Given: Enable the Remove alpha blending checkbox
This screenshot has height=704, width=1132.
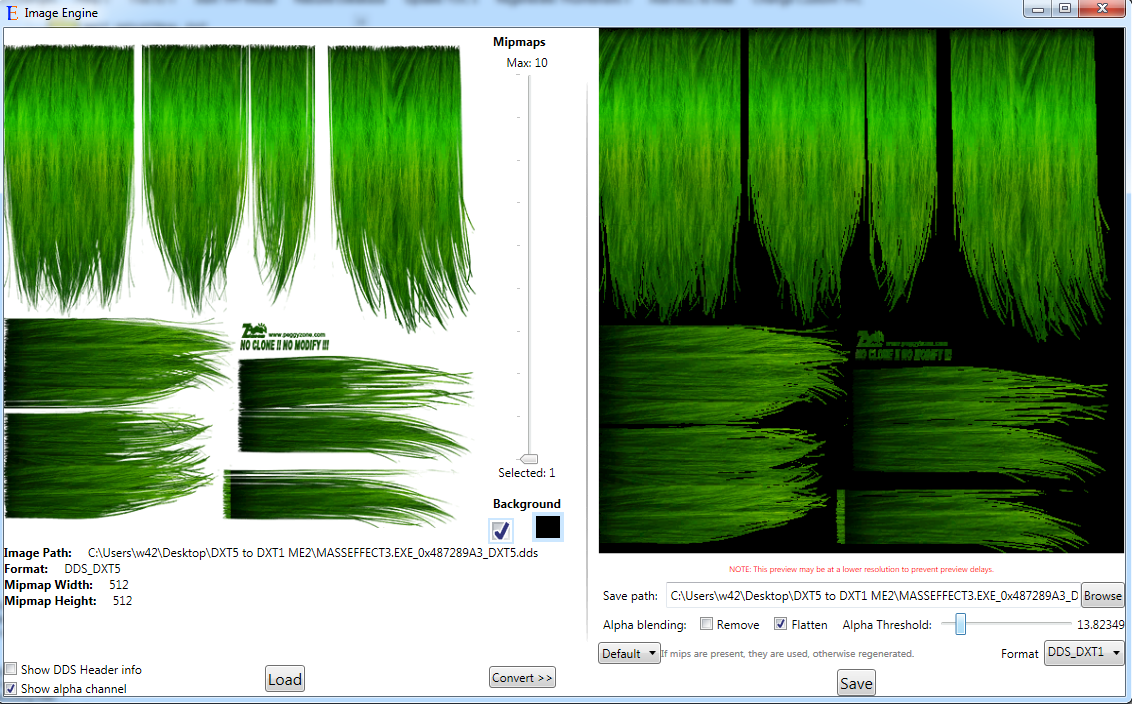Looking at the screenshot, I should pyautogui.click(x=706, y=624).
